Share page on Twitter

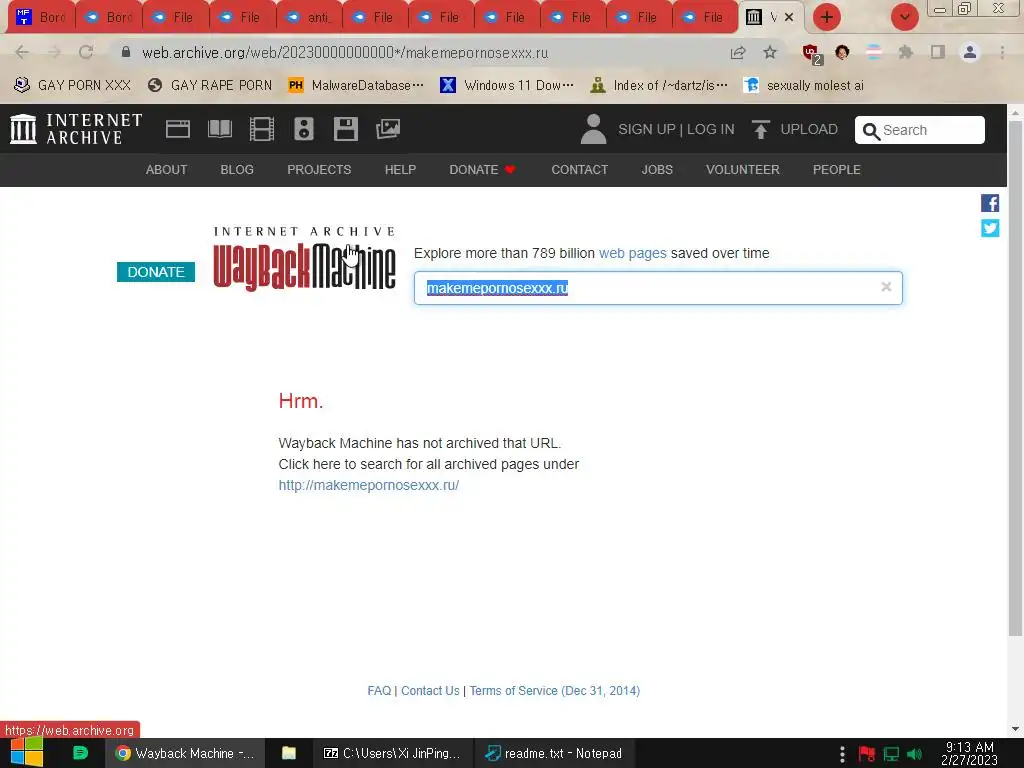pos(990,228)
